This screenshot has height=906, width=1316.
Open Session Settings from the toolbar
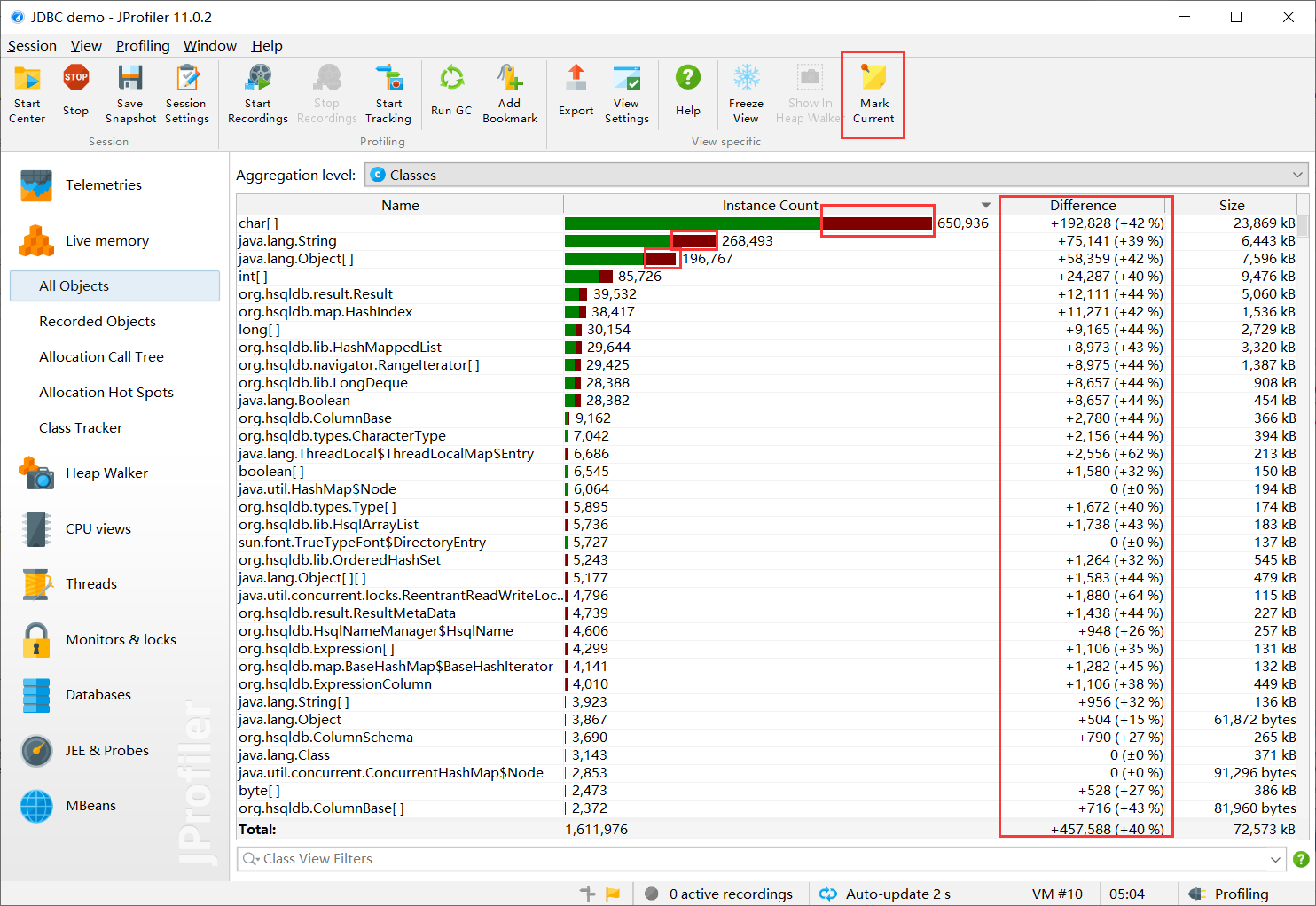(187, 93)
